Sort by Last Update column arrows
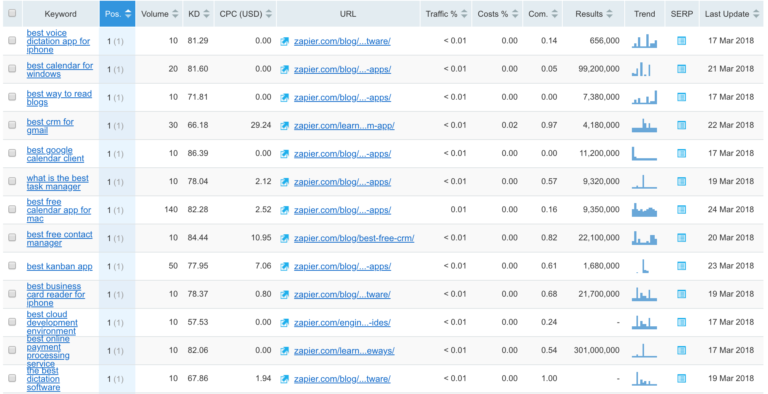The height and width of the screenshot is (394, 768). coord(759,14)
